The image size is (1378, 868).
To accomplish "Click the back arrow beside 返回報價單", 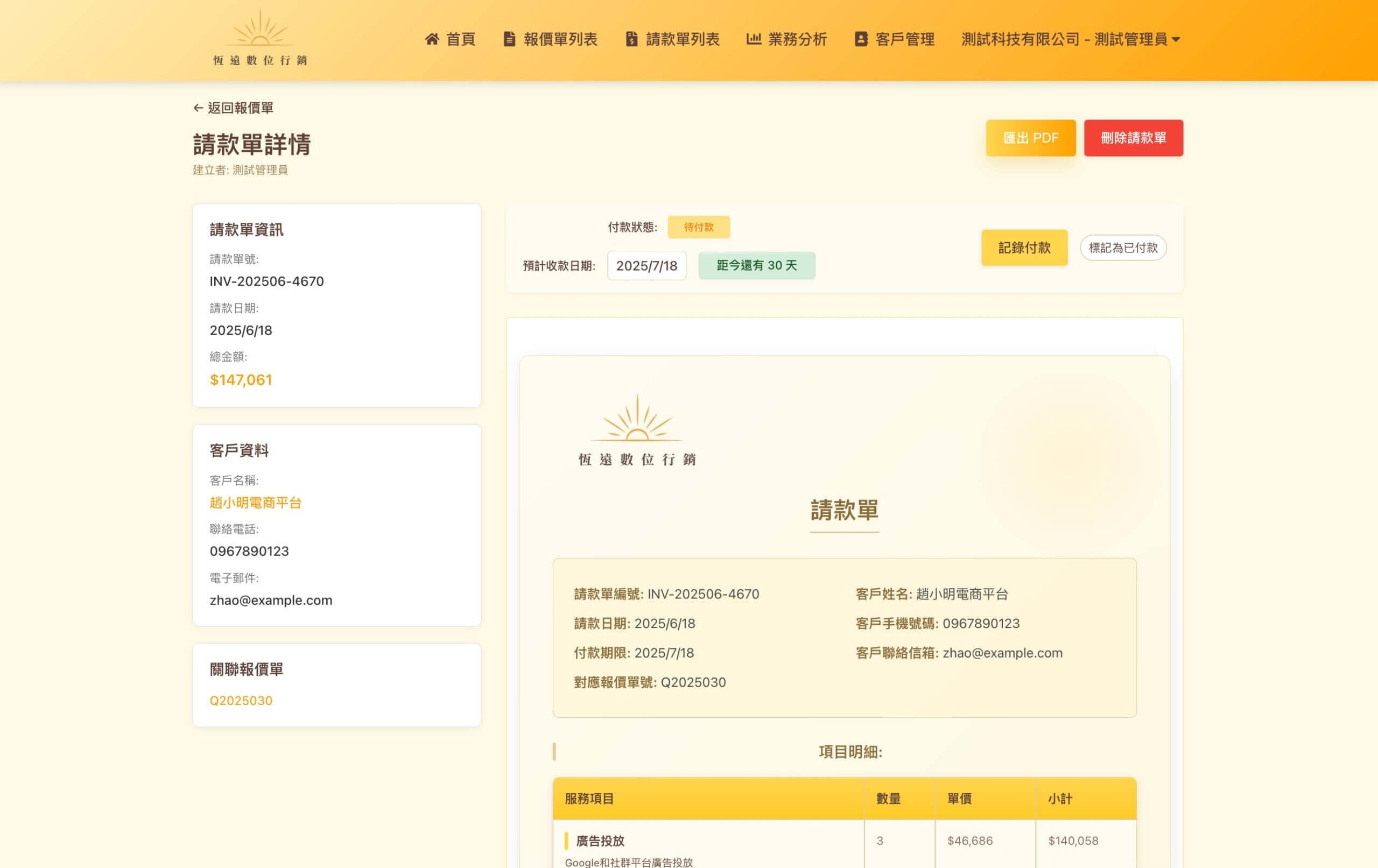I will (x=198, y=108).
